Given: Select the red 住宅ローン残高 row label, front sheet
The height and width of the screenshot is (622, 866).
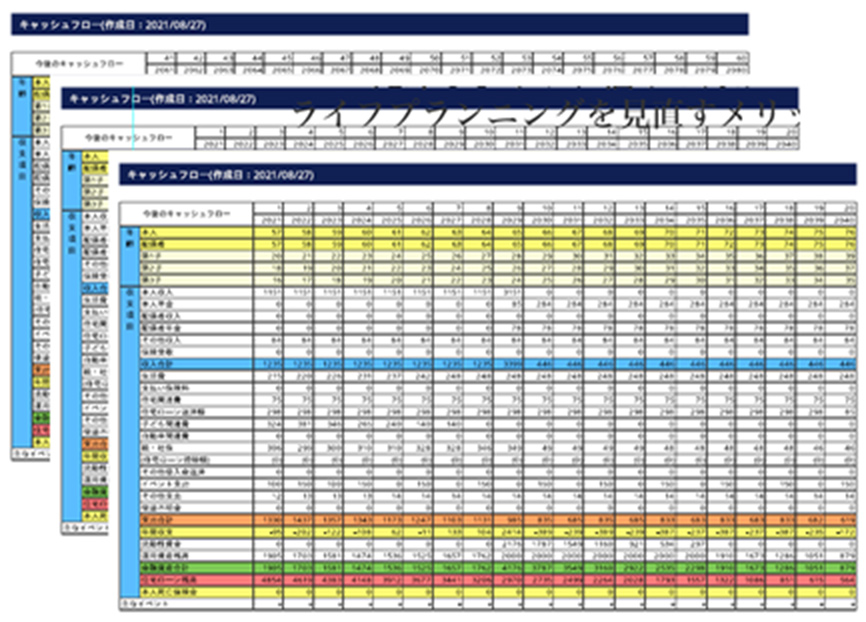Looking at the screenshot, I should coord(196,580).
